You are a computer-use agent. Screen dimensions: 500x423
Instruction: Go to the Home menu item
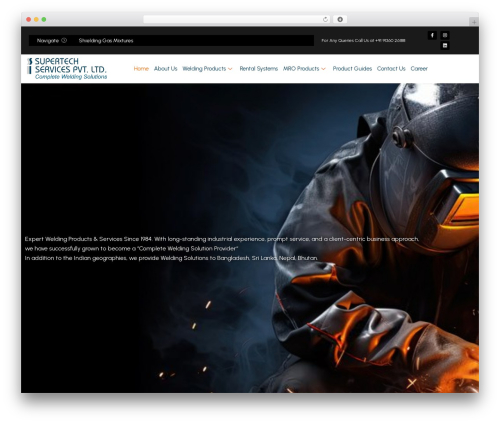click(x=141, y=68)
